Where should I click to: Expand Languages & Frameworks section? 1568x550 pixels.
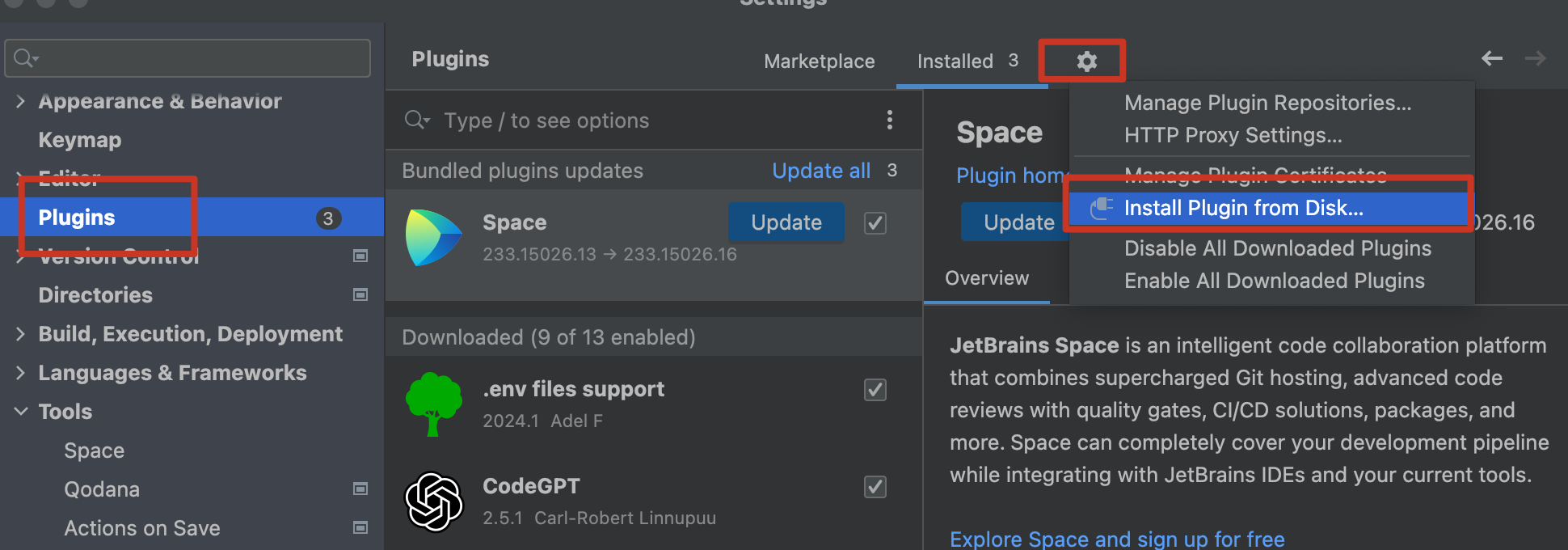click(x=20, y=373)
